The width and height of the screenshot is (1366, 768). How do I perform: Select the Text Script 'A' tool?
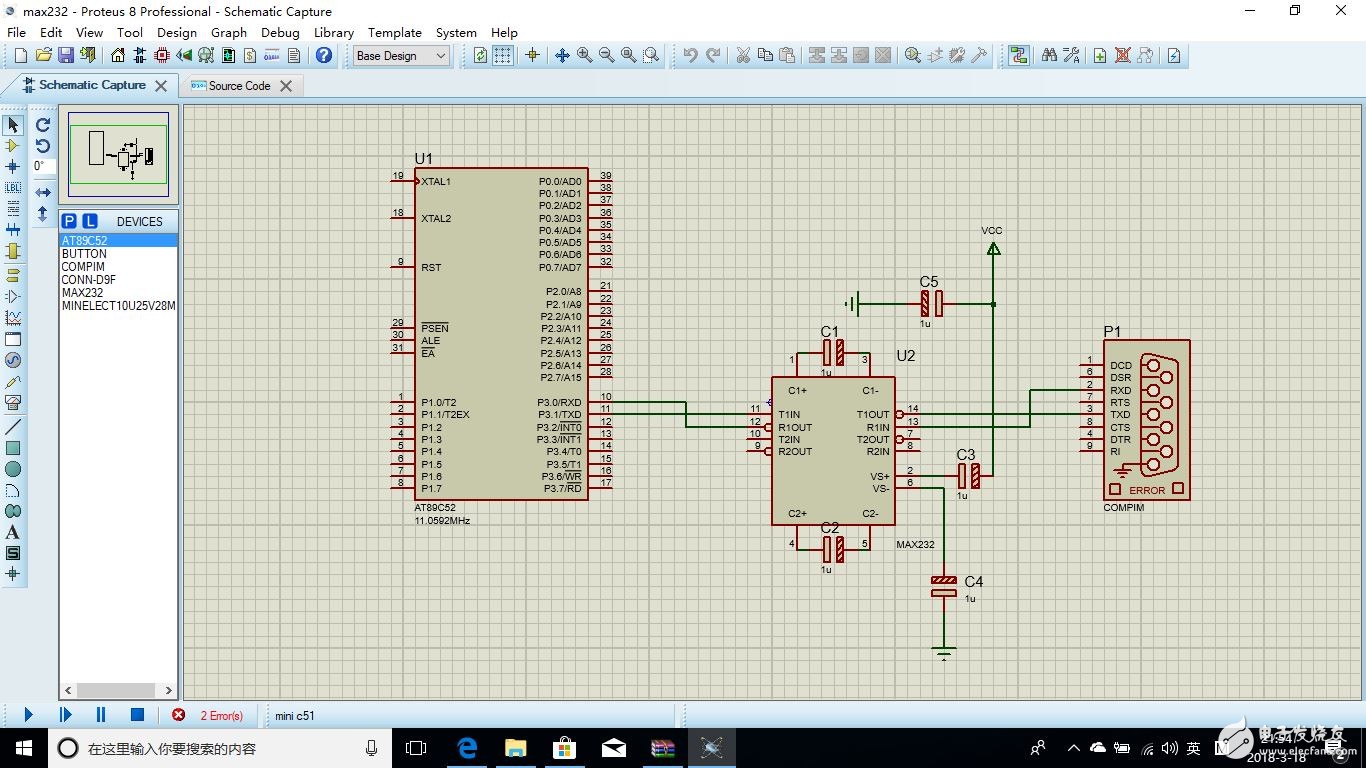pyautogui.click(x=13, y=532)
